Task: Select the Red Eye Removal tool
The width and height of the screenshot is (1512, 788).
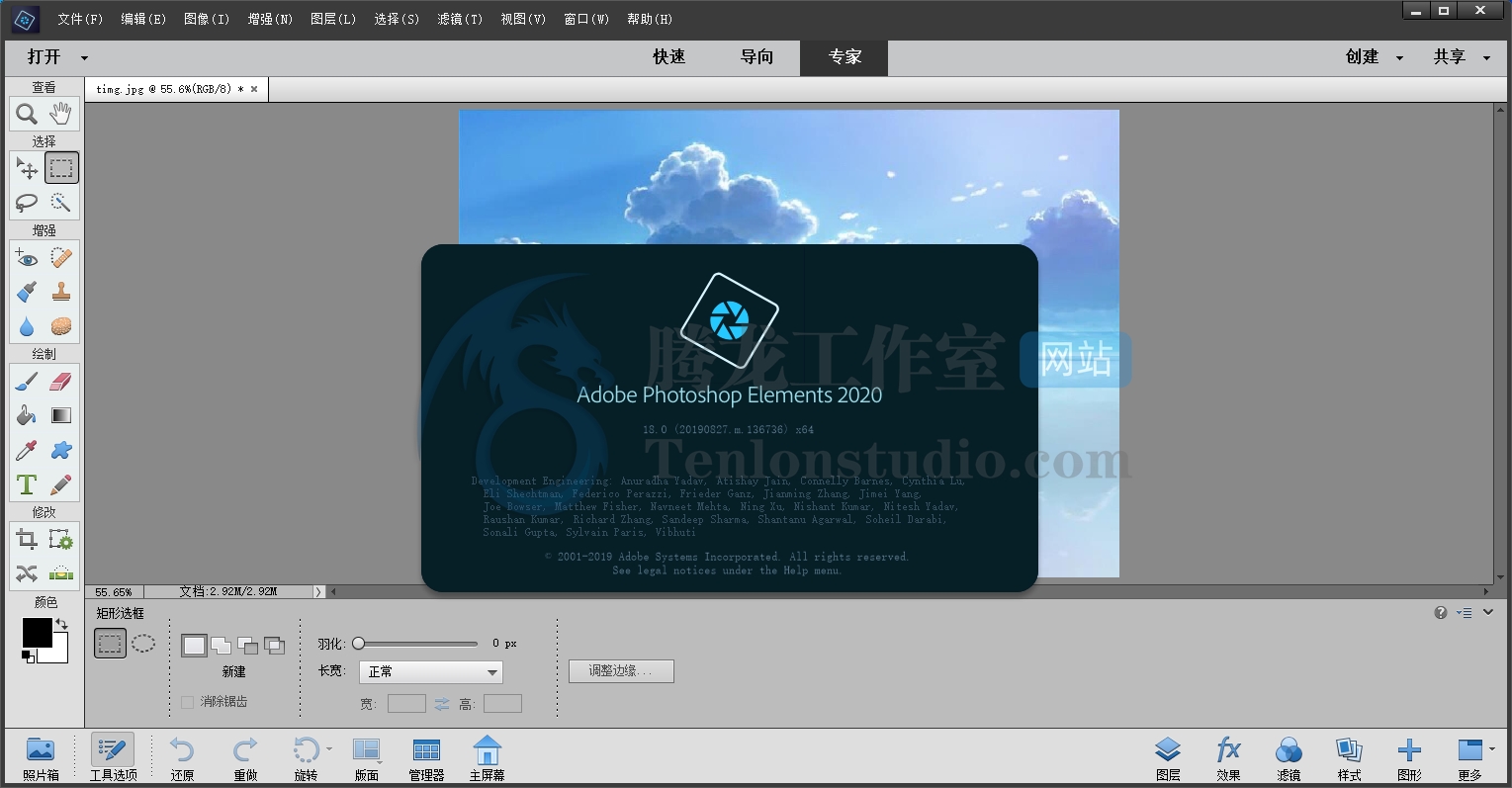Action: point(27,258)
